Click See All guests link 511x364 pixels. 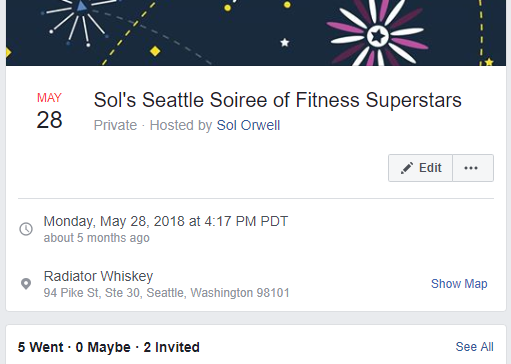coord(474,347)
